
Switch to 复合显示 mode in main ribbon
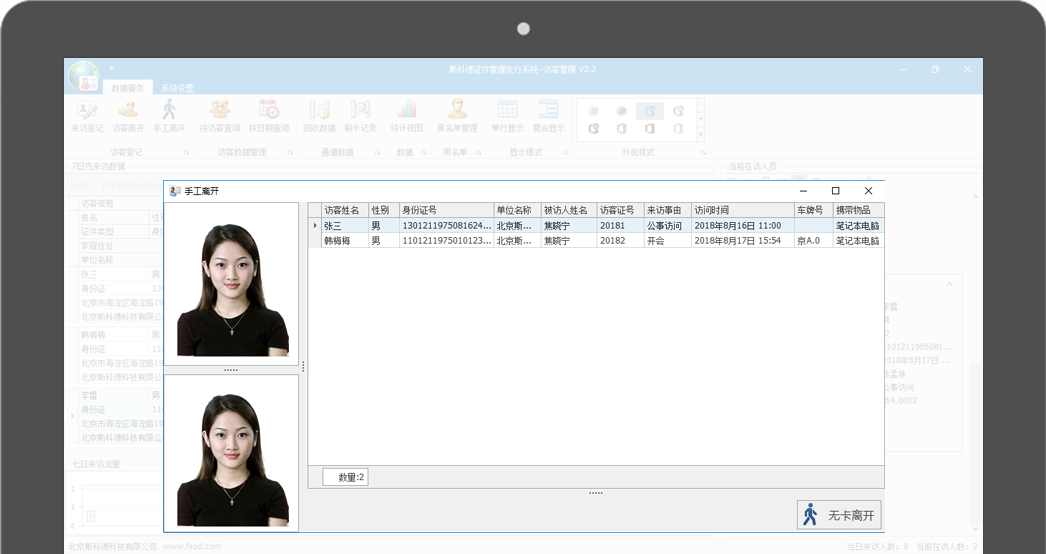pyautogui.click(x=548, y=116)
